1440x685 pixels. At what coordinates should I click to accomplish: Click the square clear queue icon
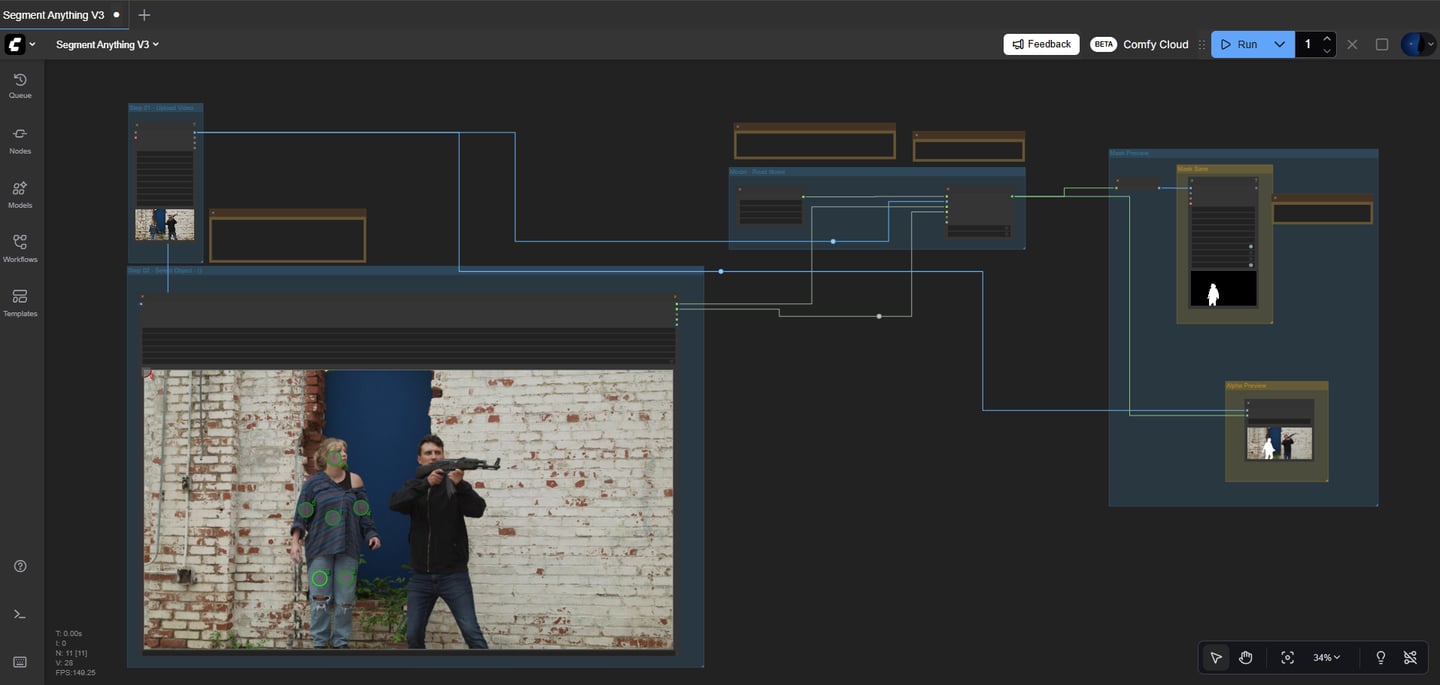pos(1382,44)
